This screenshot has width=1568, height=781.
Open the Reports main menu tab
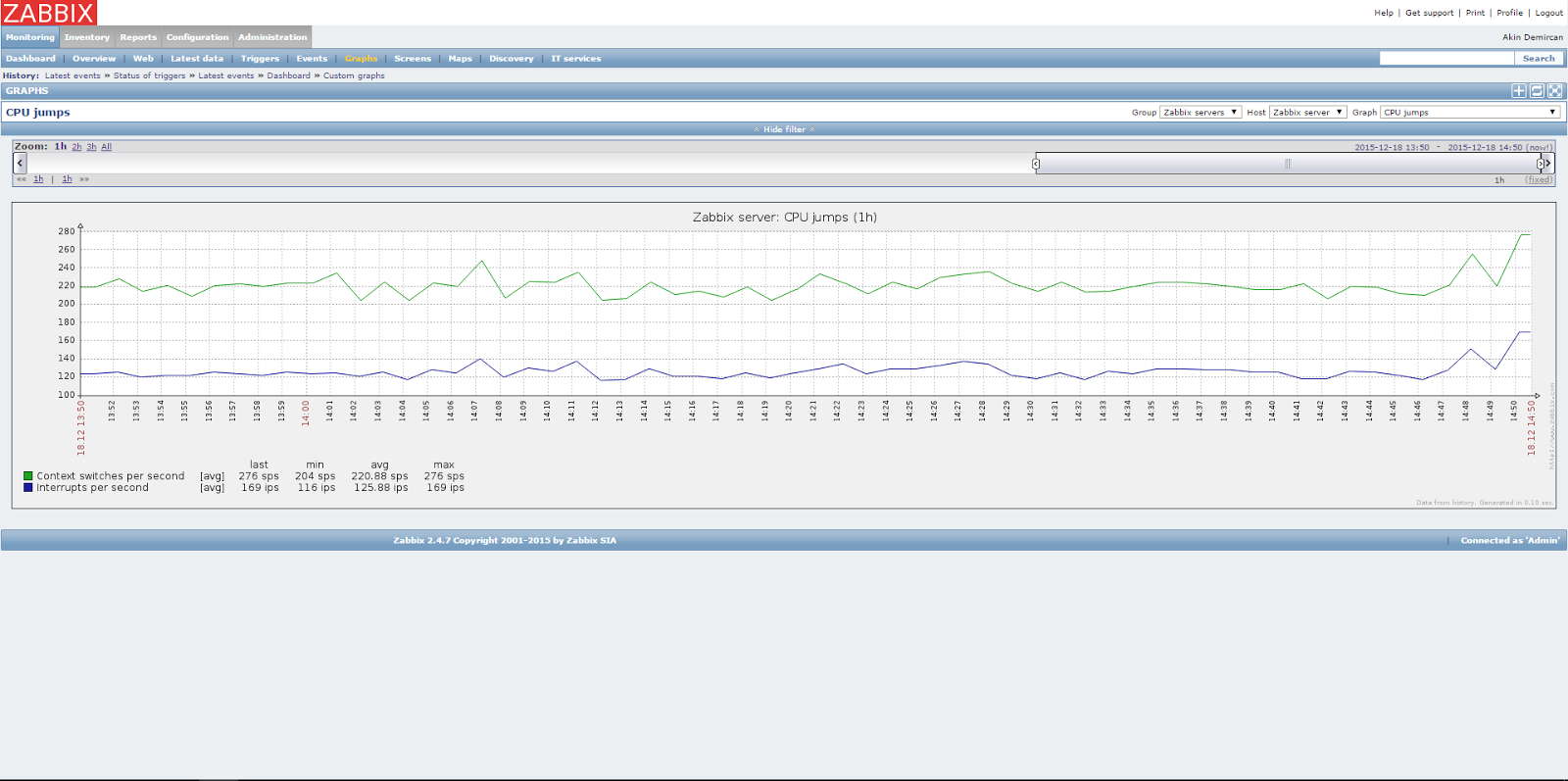(x=138, y=37)
